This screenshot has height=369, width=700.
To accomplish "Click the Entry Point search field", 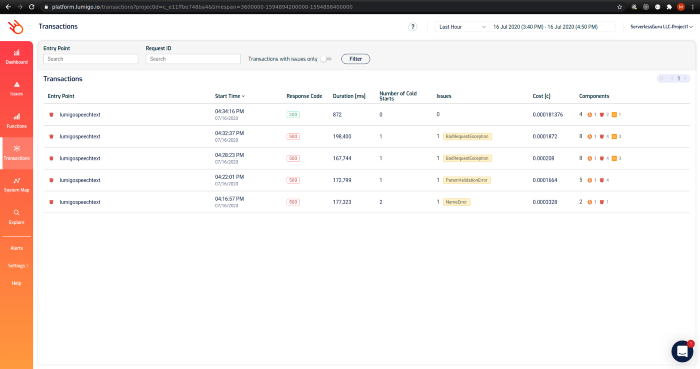I will click(91, 59).
